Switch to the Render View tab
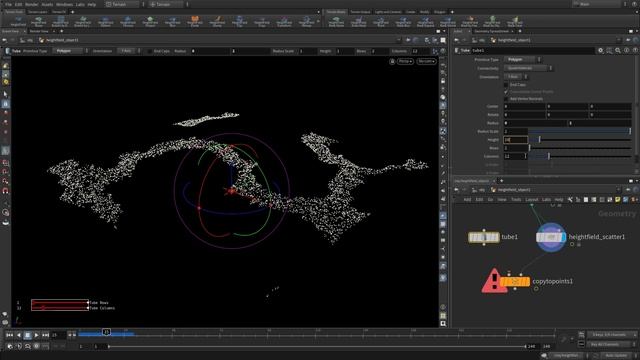Screen dimensions: 640x360 pyautogui.click(x=39, y=31)
